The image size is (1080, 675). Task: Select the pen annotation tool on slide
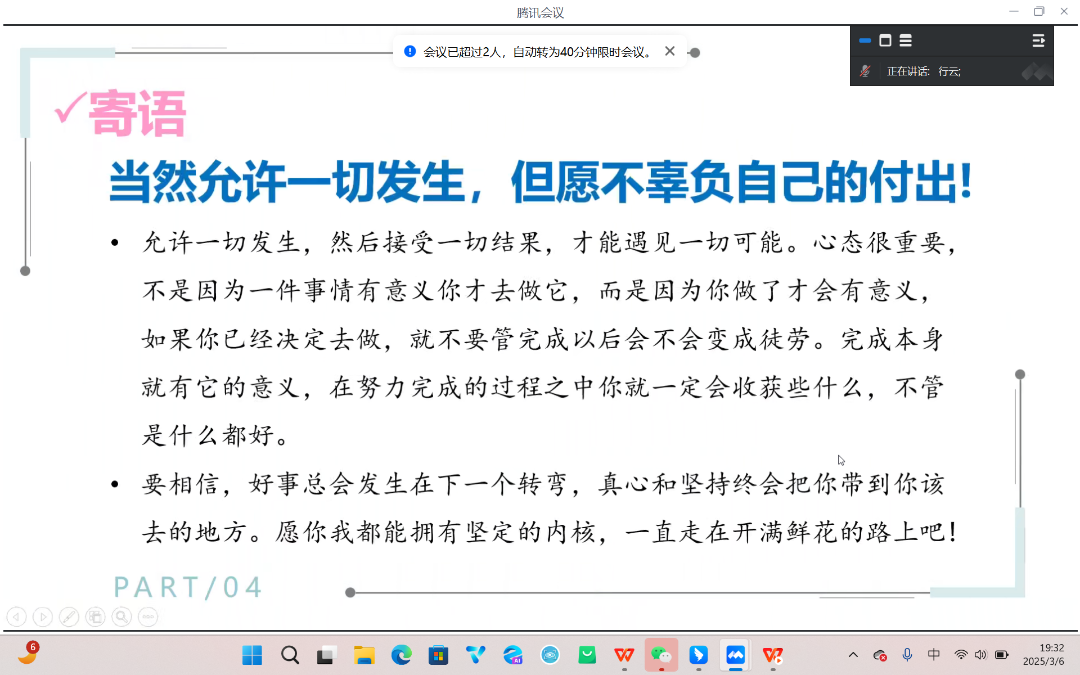coord(69,617)
